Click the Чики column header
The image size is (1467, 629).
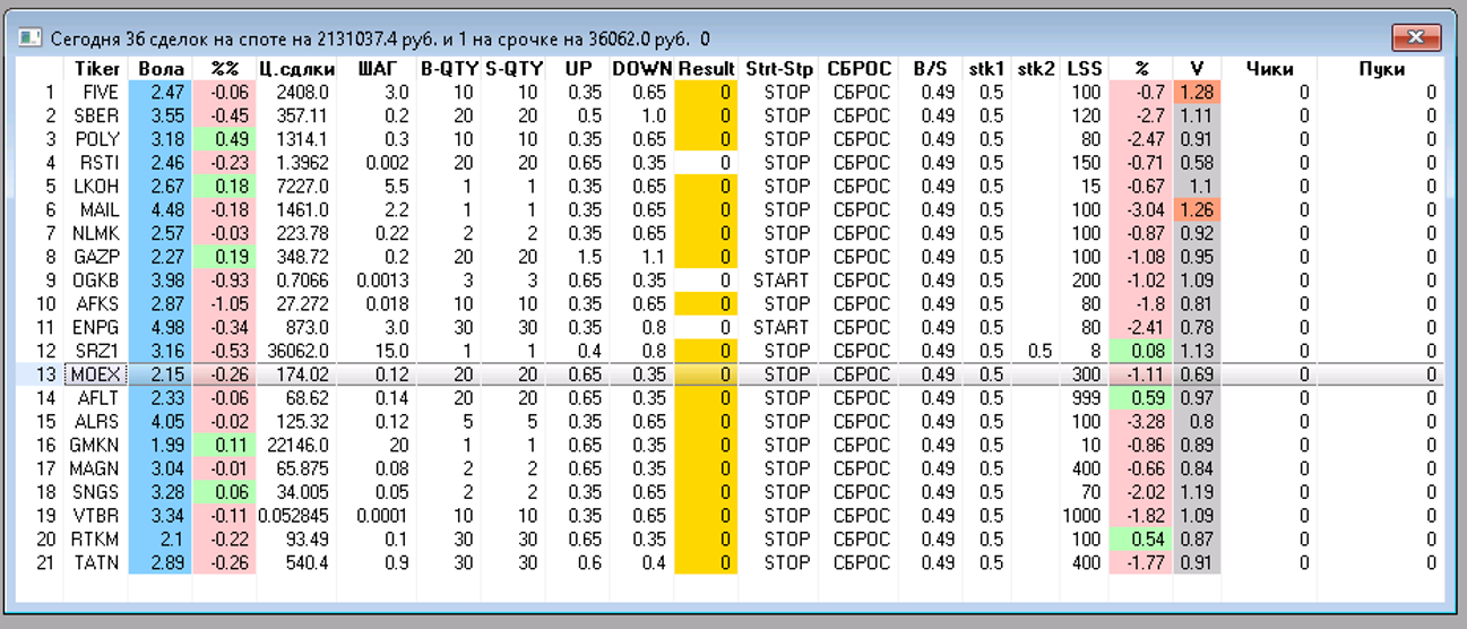1270,69
